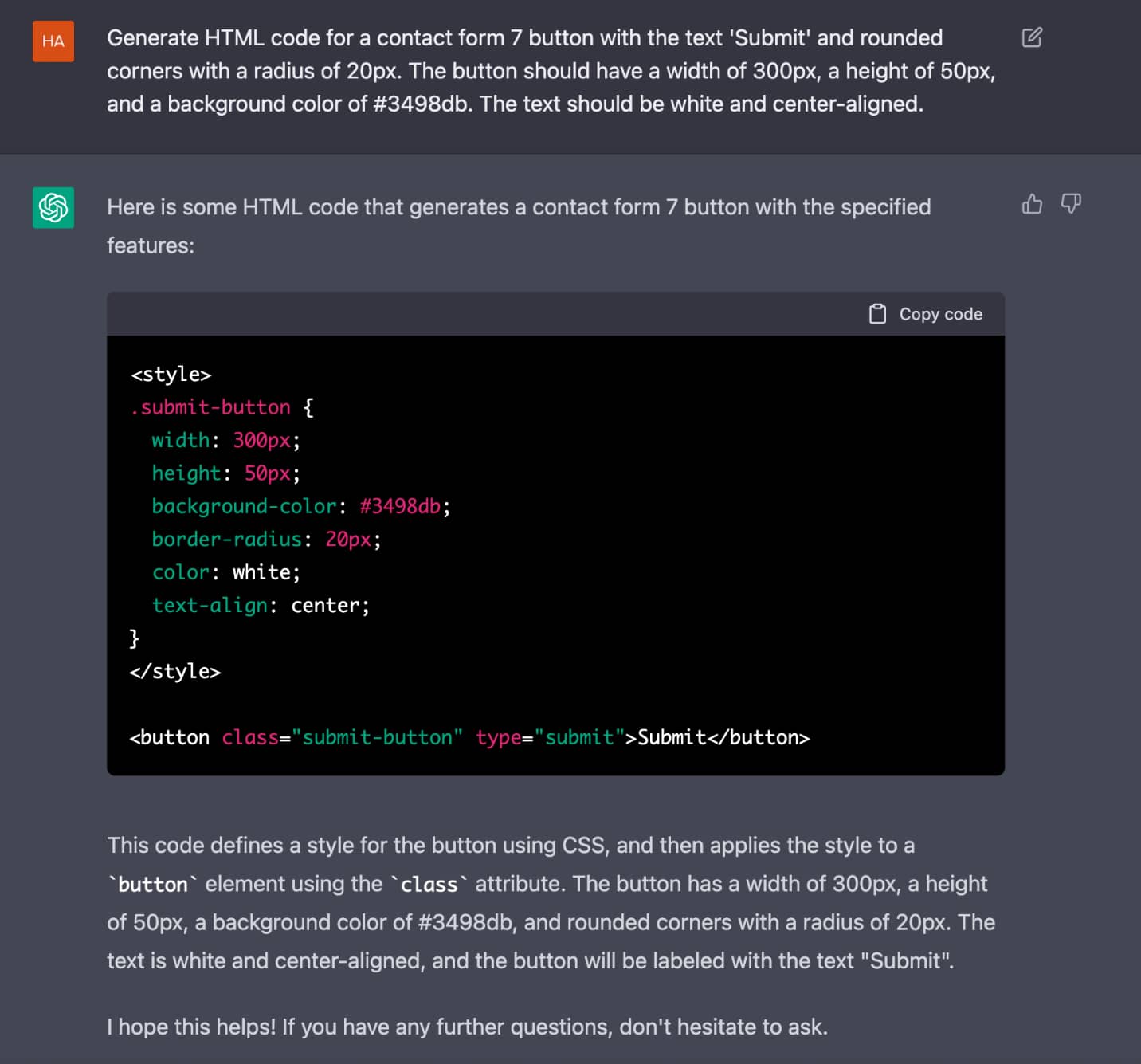1141x1064 pixels.
Task: Click the thumbs down feedback icon
Action: point(1071,204)
